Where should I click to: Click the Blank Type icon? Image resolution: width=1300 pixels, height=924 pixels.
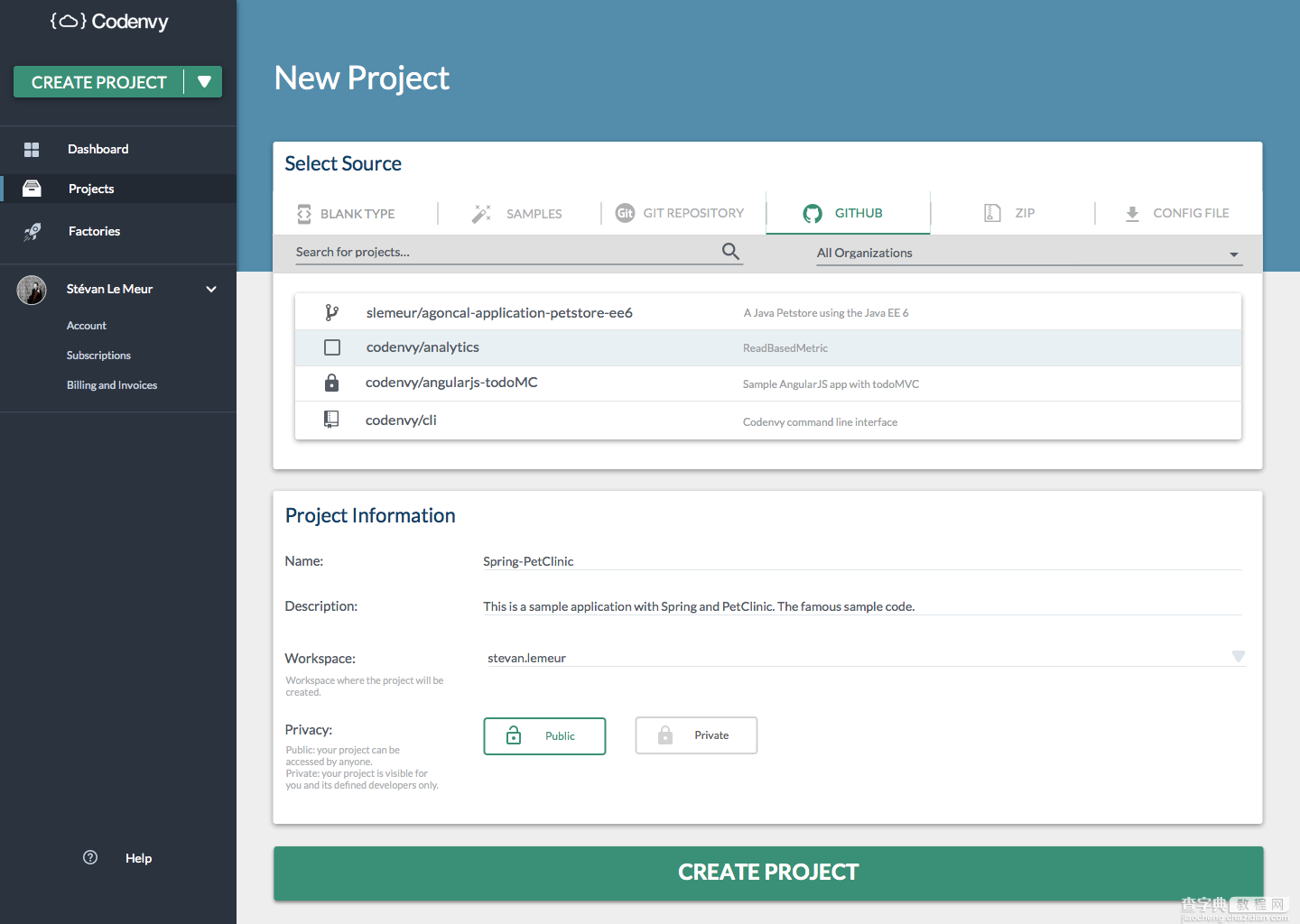click(x=304, y=214)
